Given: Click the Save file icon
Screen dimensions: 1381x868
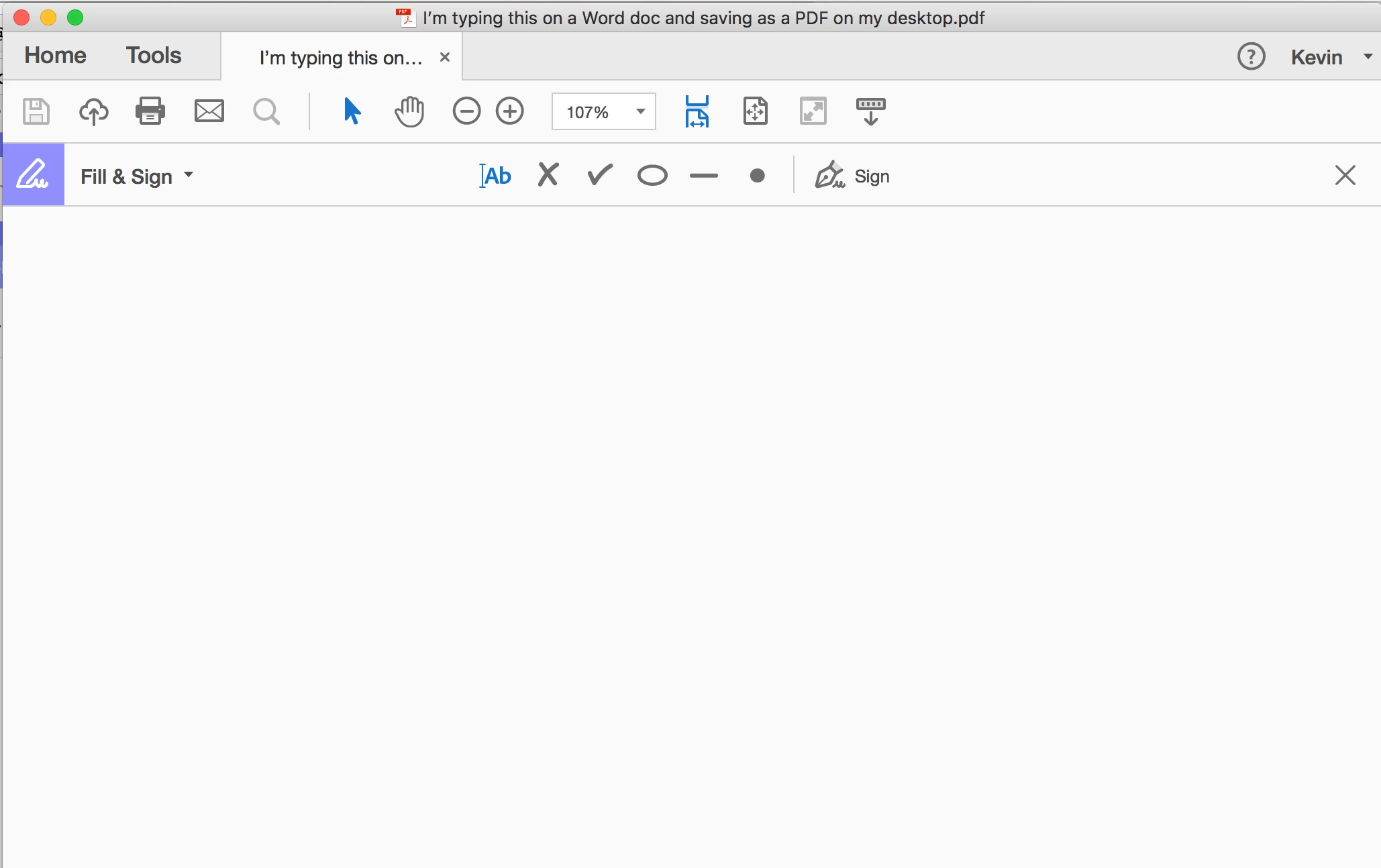Looking at the screenshot, I should pos(36,111).
